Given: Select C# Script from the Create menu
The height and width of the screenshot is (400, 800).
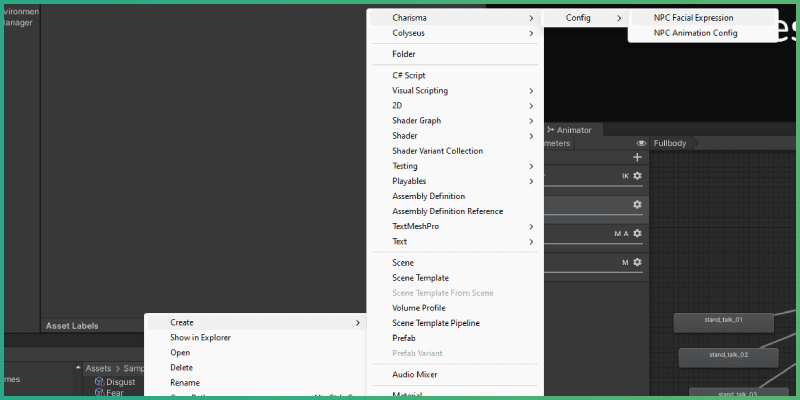Looking at the screenshot, I should (409, 76).
